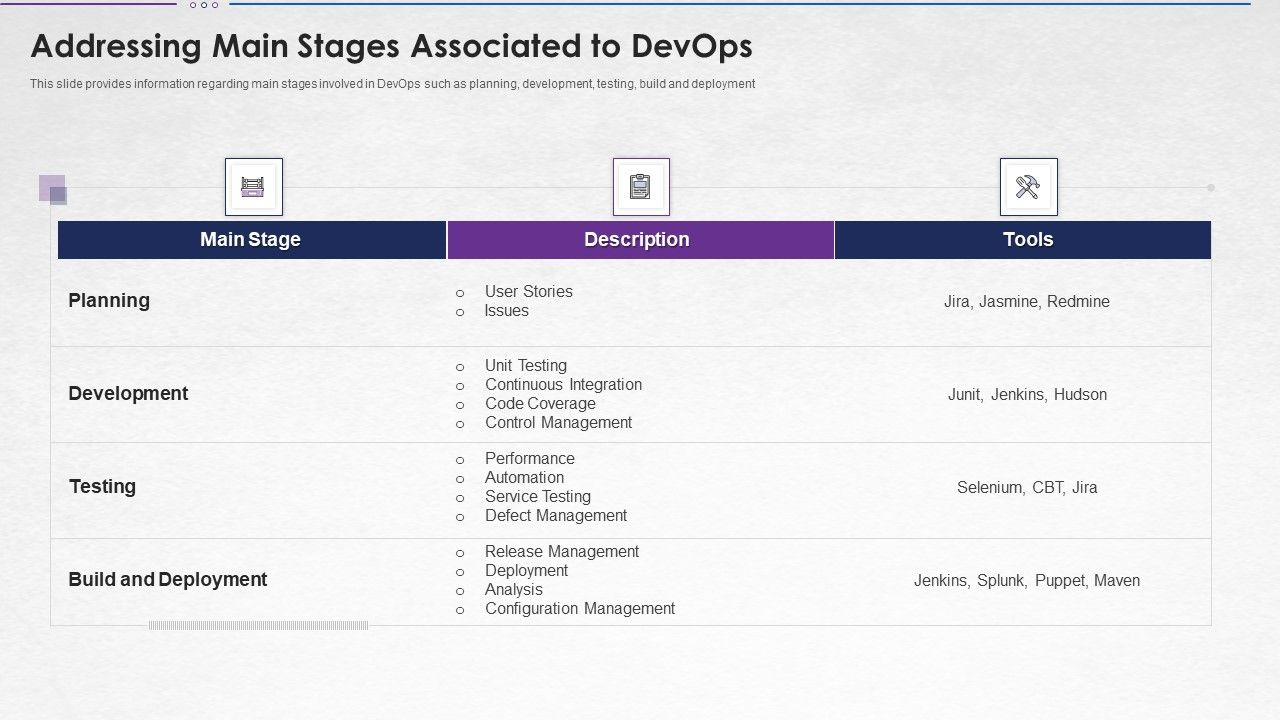
Task: Click the slide title Addressing Main Stages
Action: 392,46
